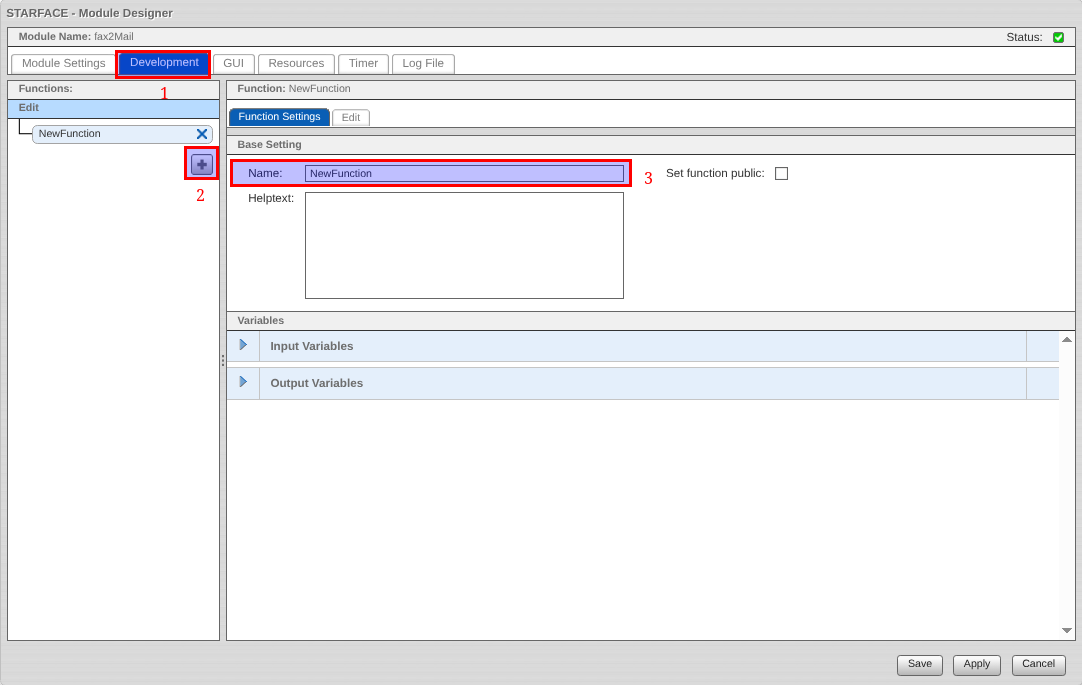Viewport: 1082px width, 685px height.
Task: Delete NewFunction with the X icon
Action: (202, 134)
